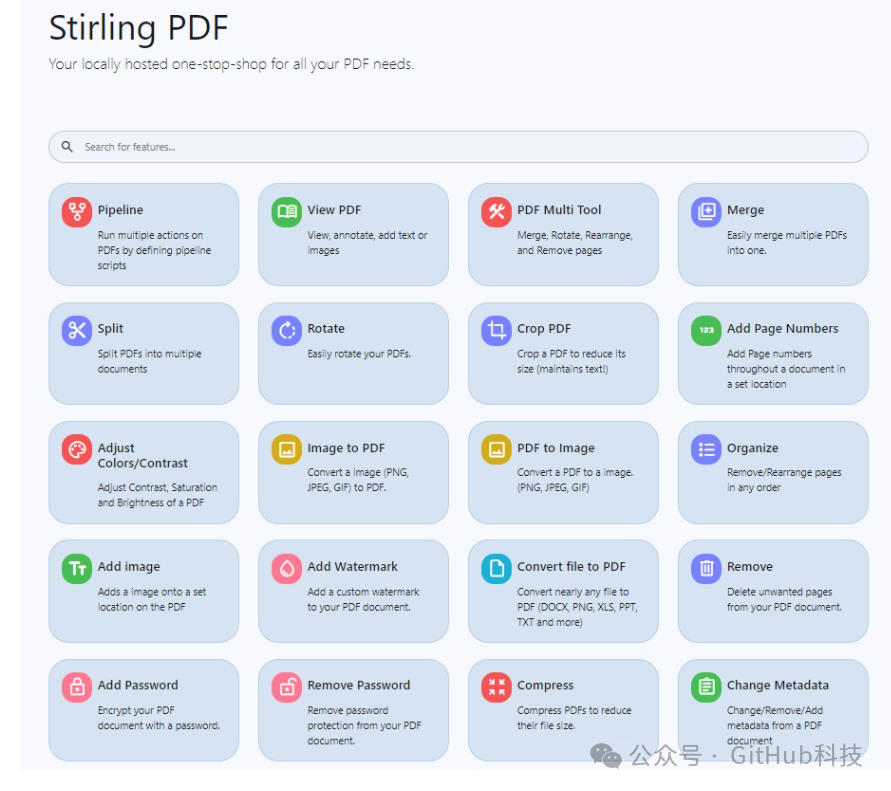Open the Add image title
Viewport: 891px width, 791px height.
coord(129,567)
